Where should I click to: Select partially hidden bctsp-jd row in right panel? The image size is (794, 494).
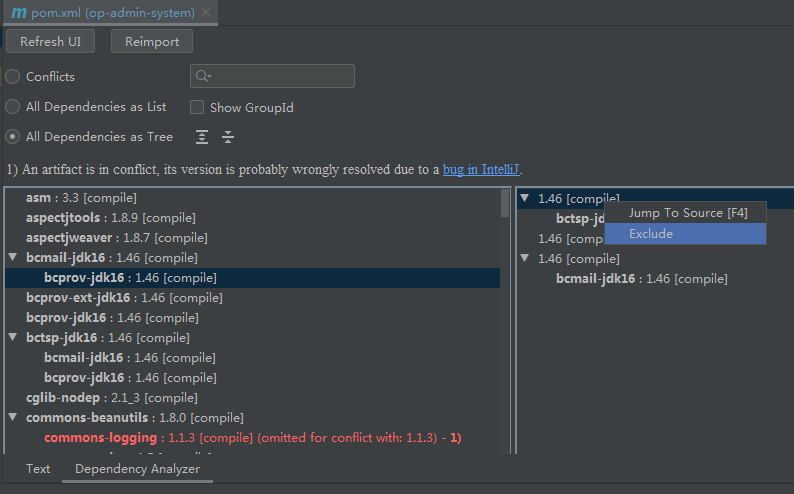point(580,219)
